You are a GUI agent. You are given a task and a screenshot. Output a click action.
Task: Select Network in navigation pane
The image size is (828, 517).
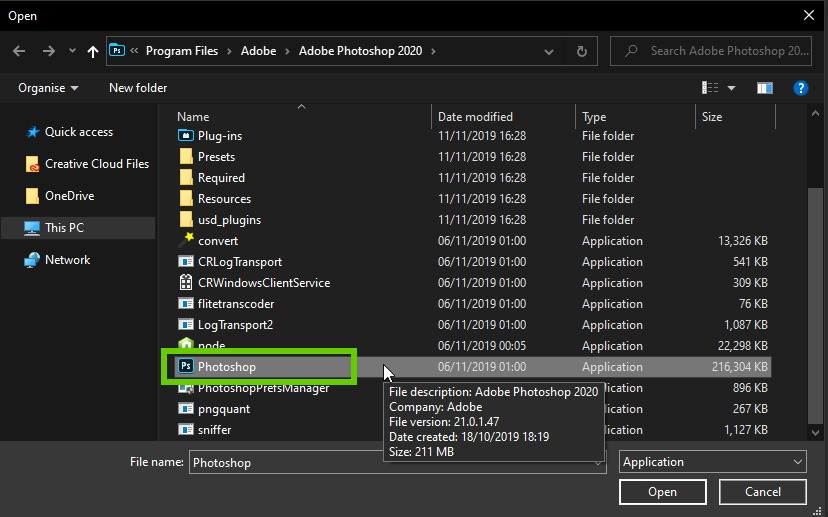67,260
